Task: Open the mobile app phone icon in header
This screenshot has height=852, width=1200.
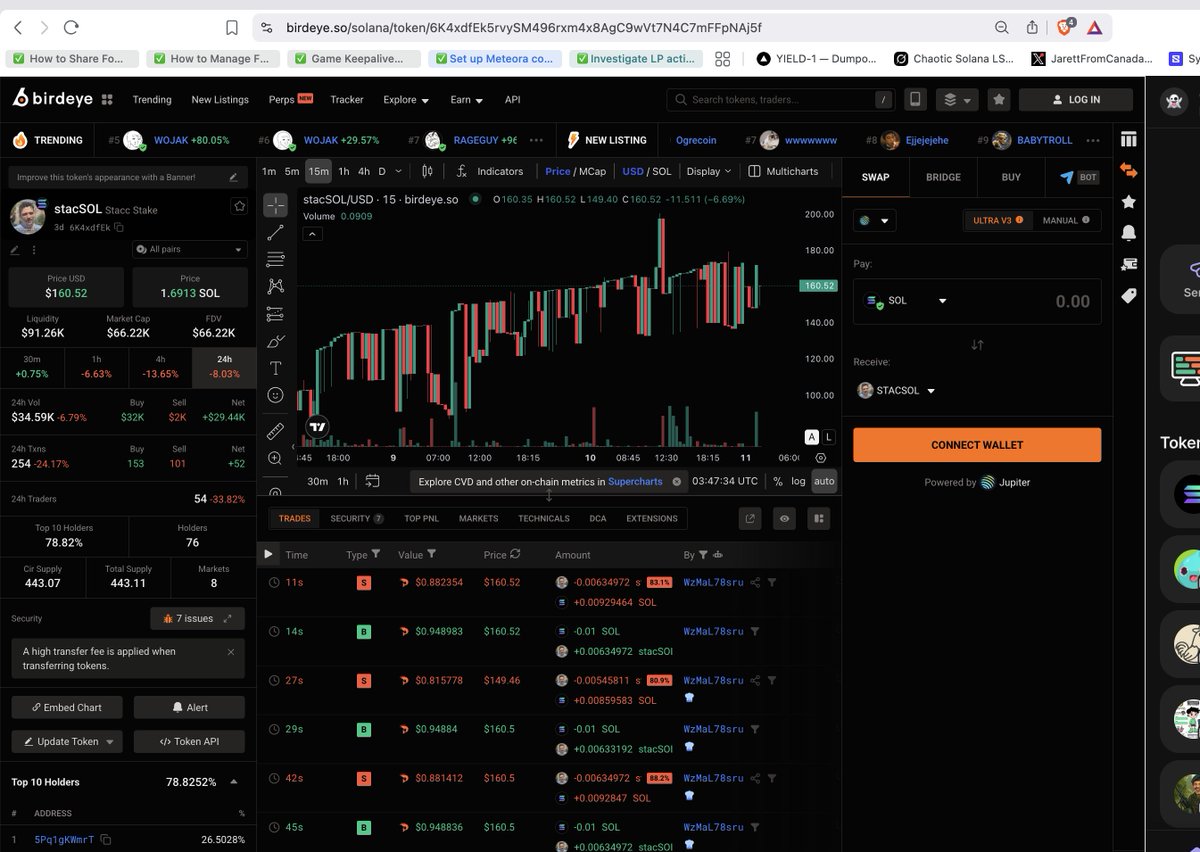Action: point(914,99)
